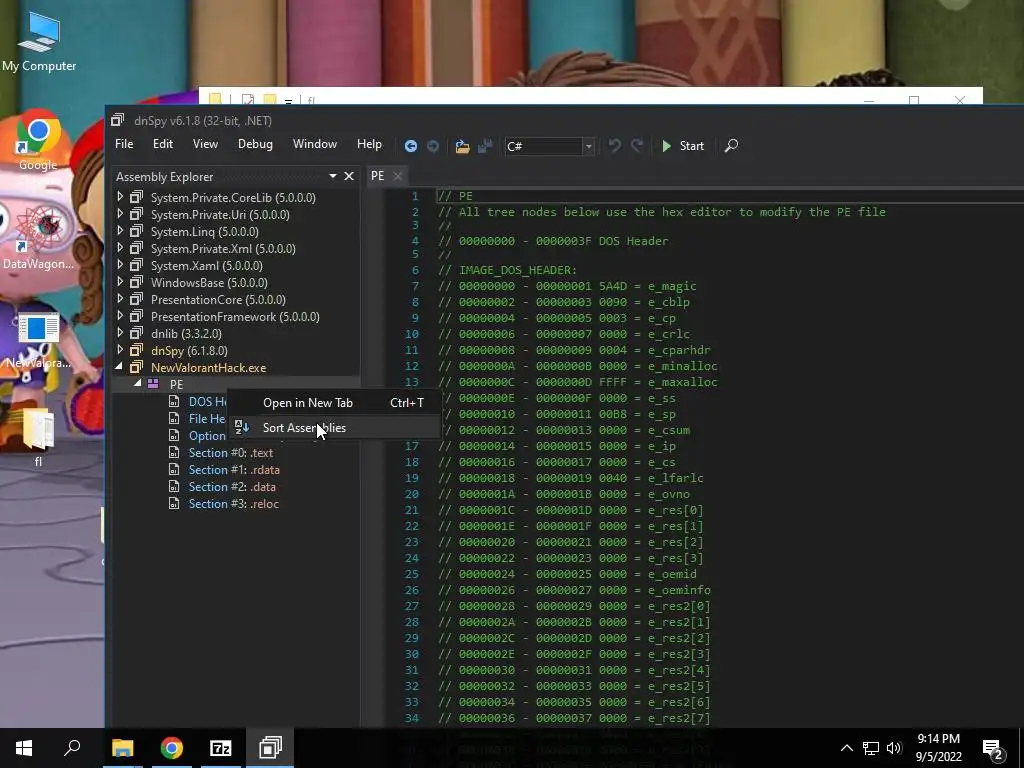Expand PresentationFramework assembly node
This screenshot has height=768, width=1024.
click(x=120, y=316)
